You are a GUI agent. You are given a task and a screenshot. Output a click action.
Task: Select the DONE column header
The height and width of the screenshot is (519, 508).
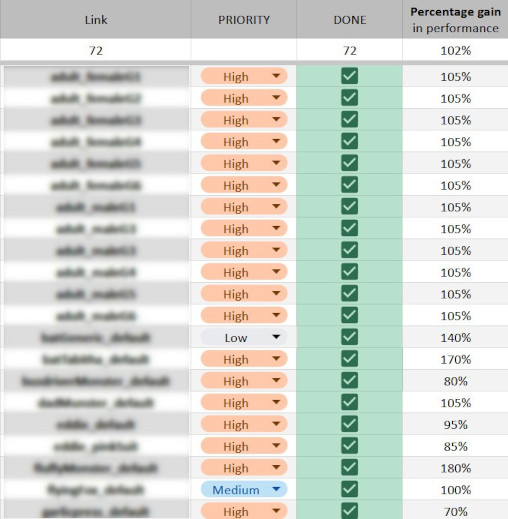pyautogui.click(x=350, y=19)
